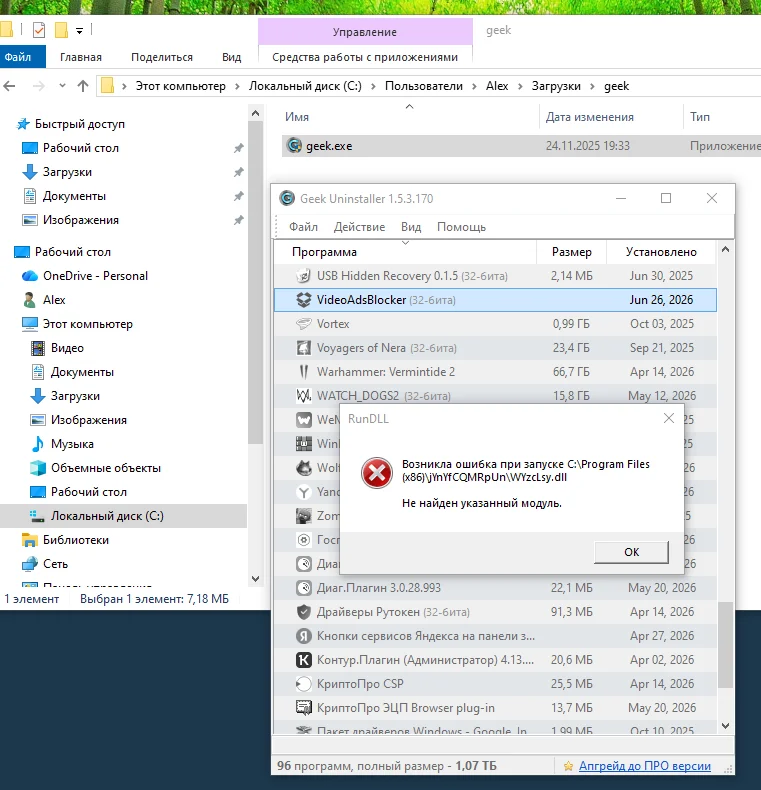Click the Драйверы Рутокен shield icon
This screenshot has height=790, width=761.
[x=303, y=612]
